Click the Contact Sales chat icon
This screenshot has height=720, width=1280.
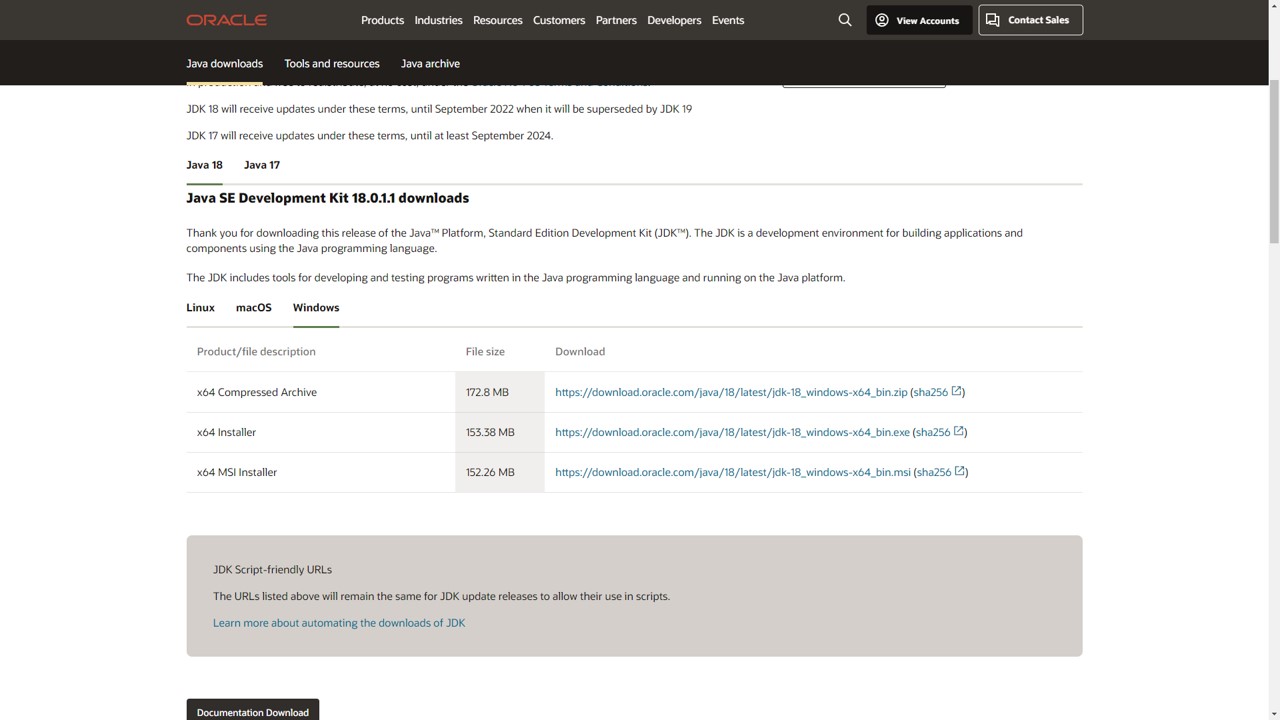(992, 20)
